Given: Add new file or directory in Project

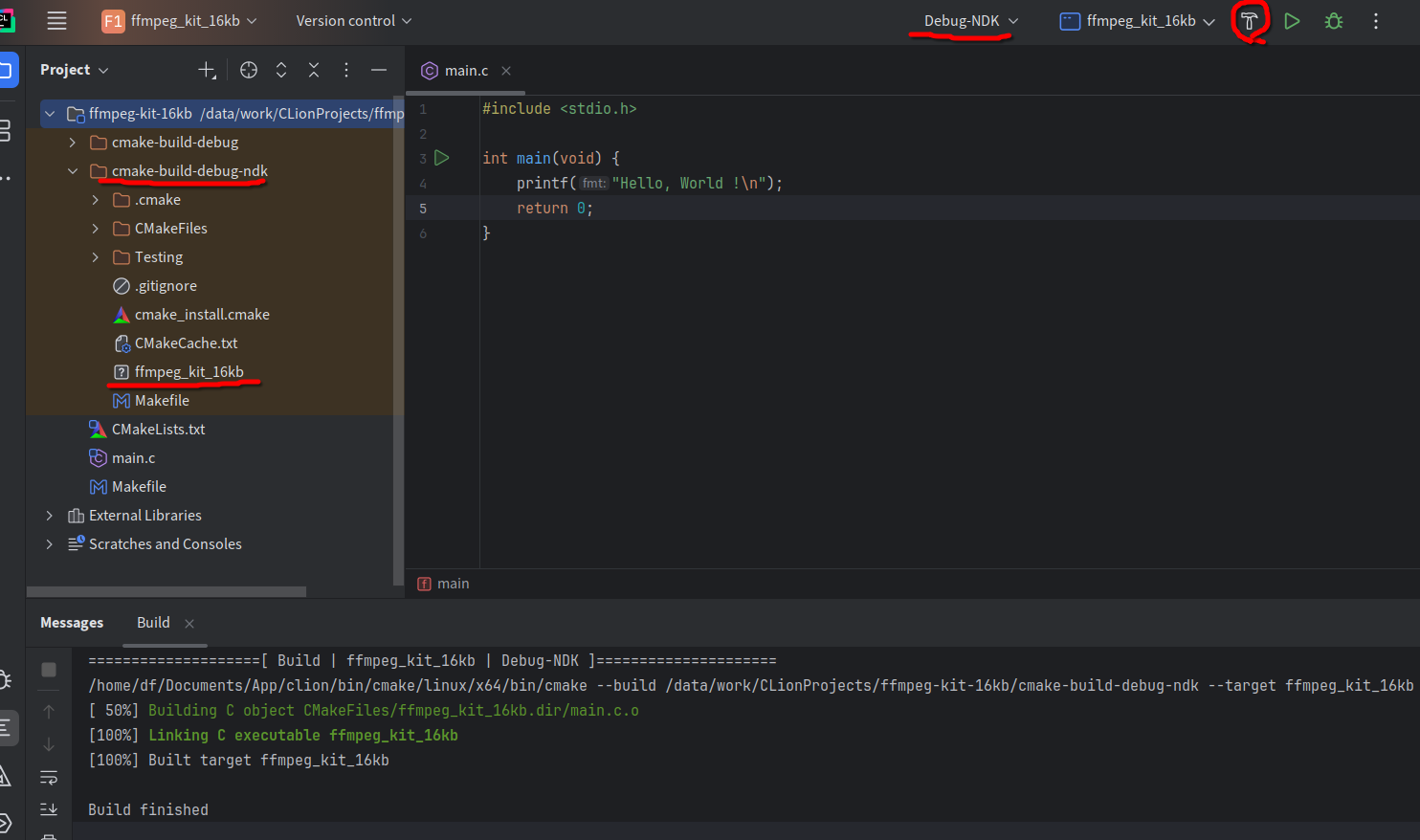Looking at the screenshot, I should pyautogui.click(x=207, y=70).
